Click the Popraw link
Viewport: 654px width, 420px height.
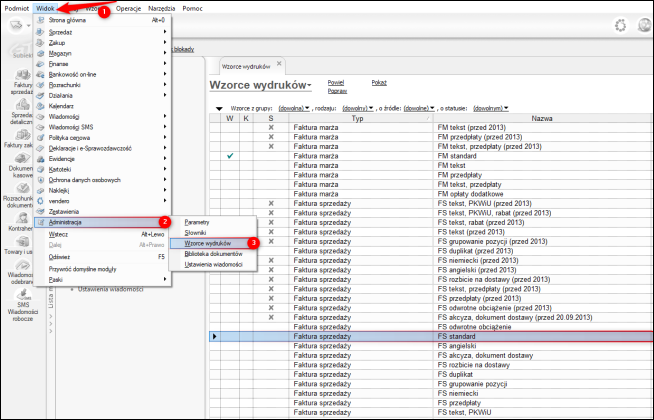coord(336,90)
